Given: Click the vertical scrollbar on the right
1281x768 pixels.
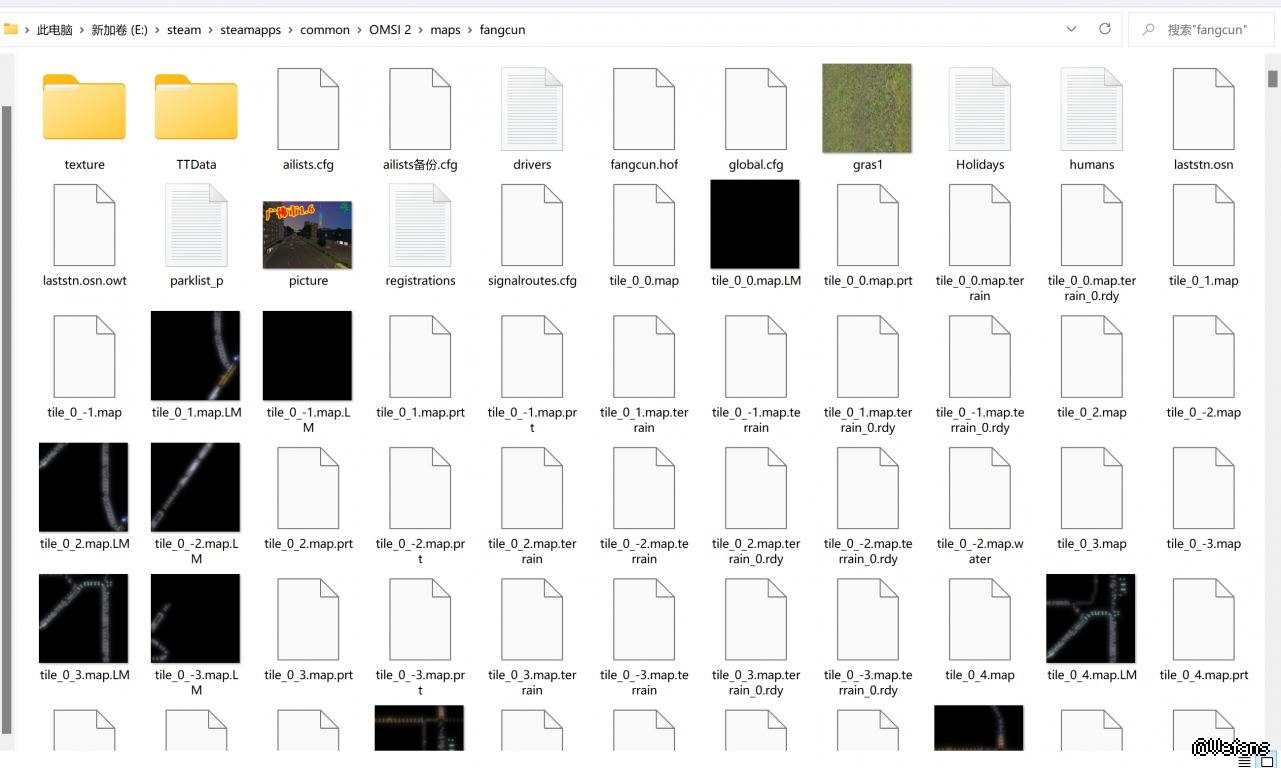Looking at the screenshot, I should (1273, 79).
